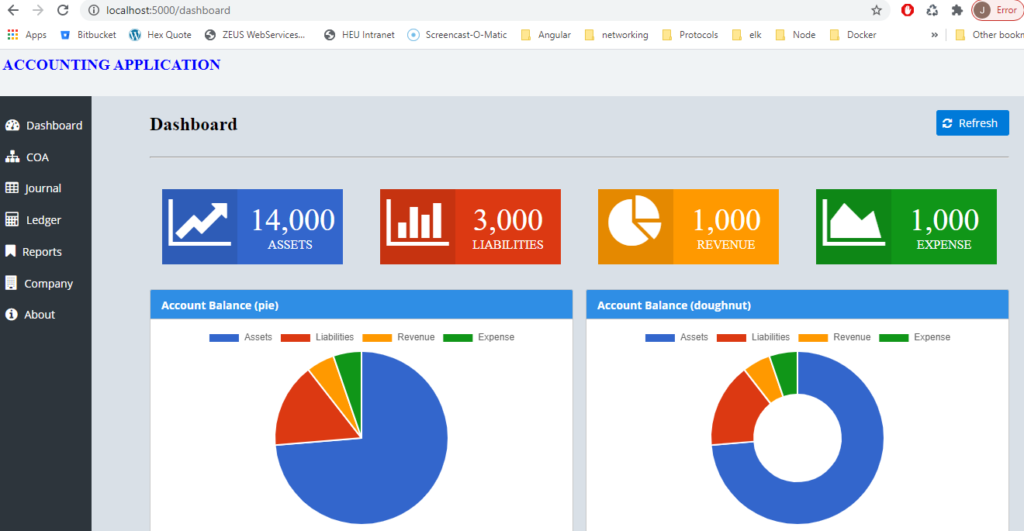Click the Expense area chart icon tile
The width and height of the screenshot is (1024, 531).
point(853,226)
